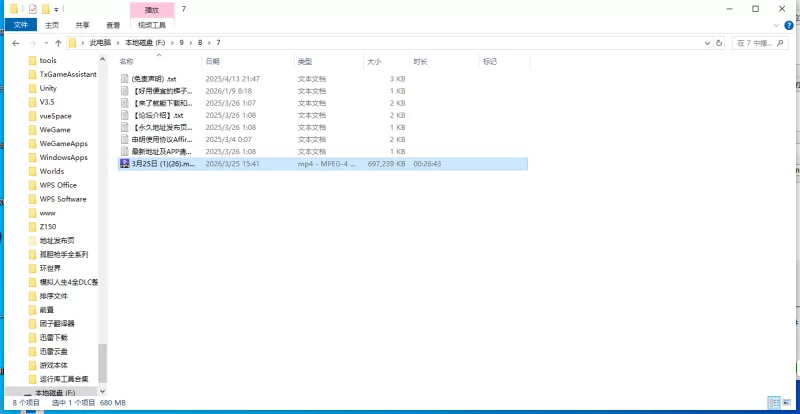Image resolution: width=800 pixels, height=414 pixels.
Task: Navigate to 此电脑 in the breadcrumb
Action: click(x=100, y=43)
